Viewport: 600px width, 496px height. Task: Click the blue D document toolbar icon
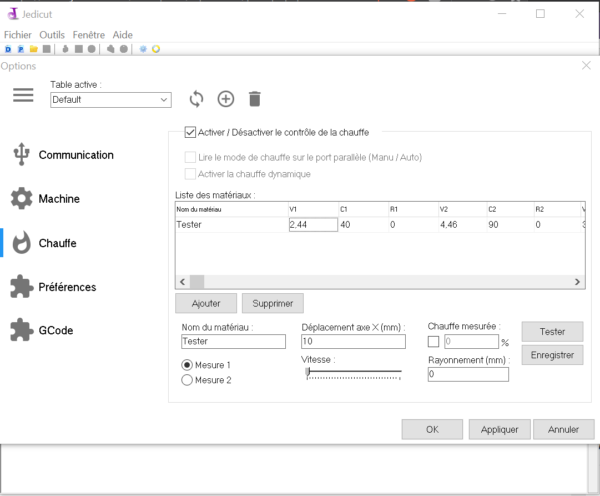pos(8,49)
